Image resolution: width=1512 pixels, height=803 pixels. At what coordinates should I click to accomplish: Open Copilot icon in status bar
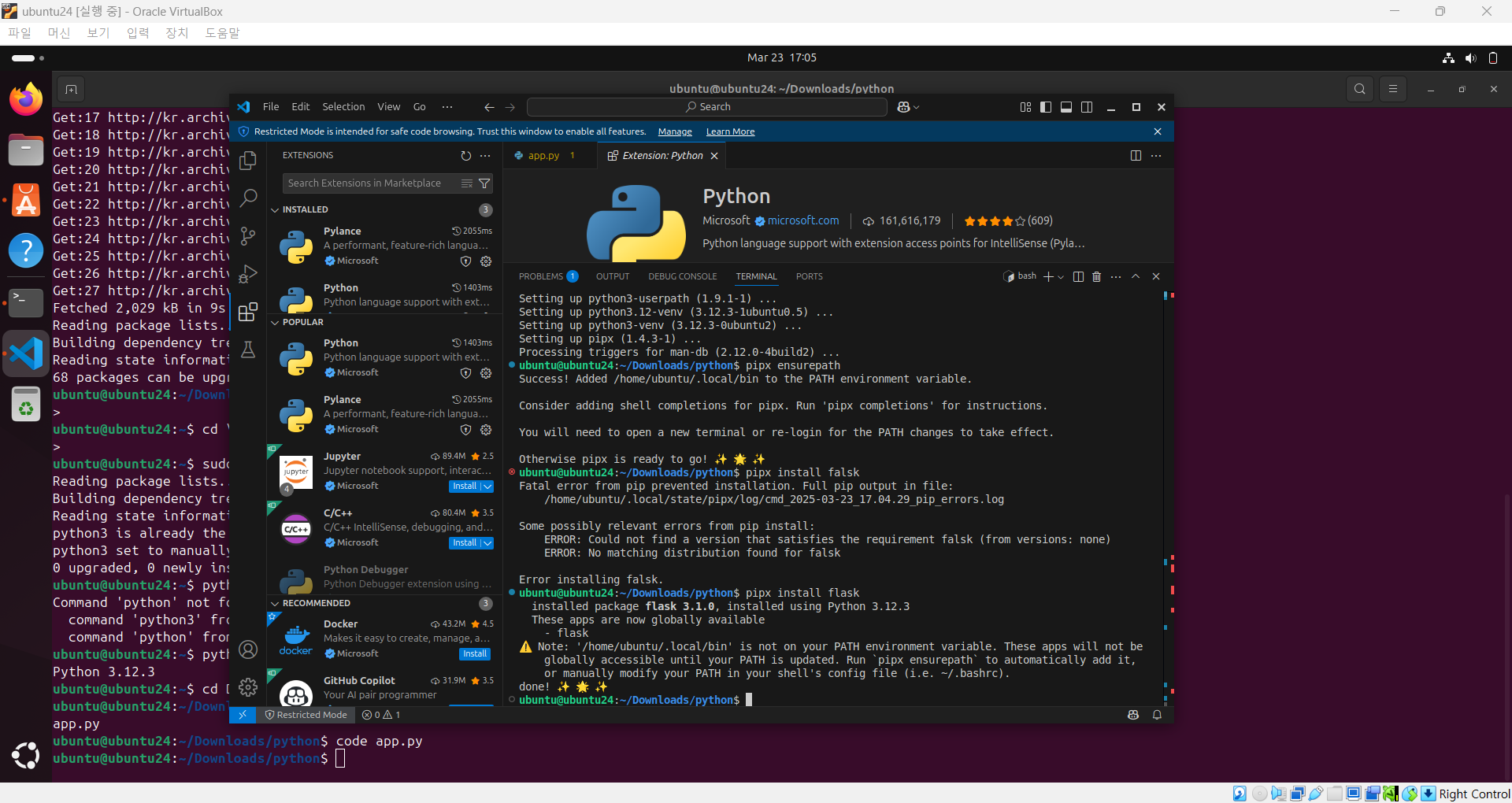coord(1133,715)
